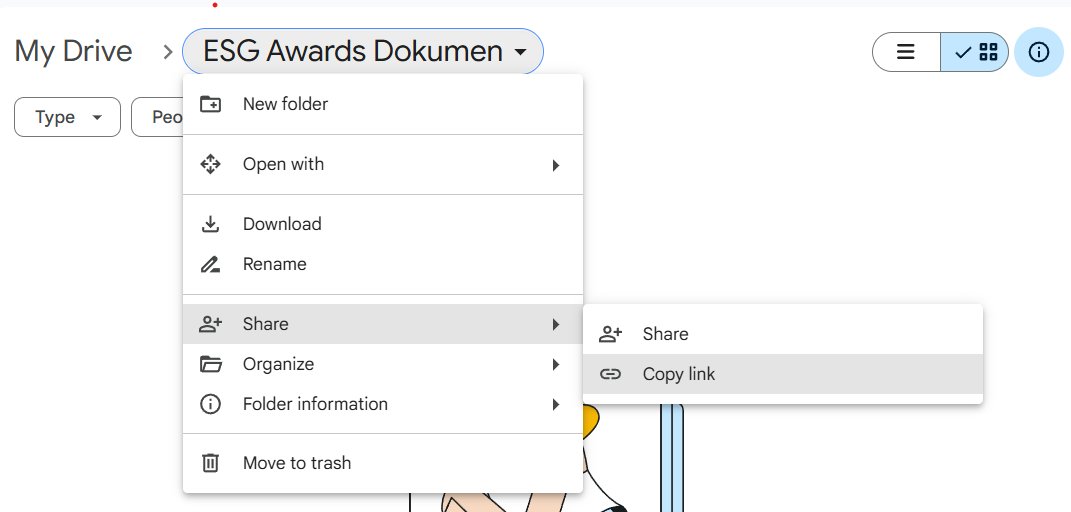Switch to list layout view
Screen dimensions: 1071x512
tap(906, 52)
